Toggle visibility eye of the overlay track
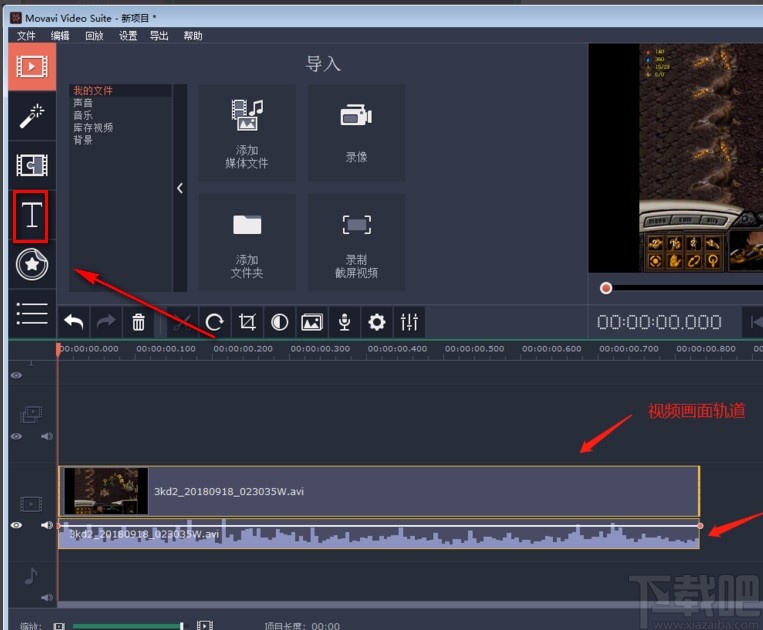Viewport: 763px width, 630px height. [x=16, y=436]
